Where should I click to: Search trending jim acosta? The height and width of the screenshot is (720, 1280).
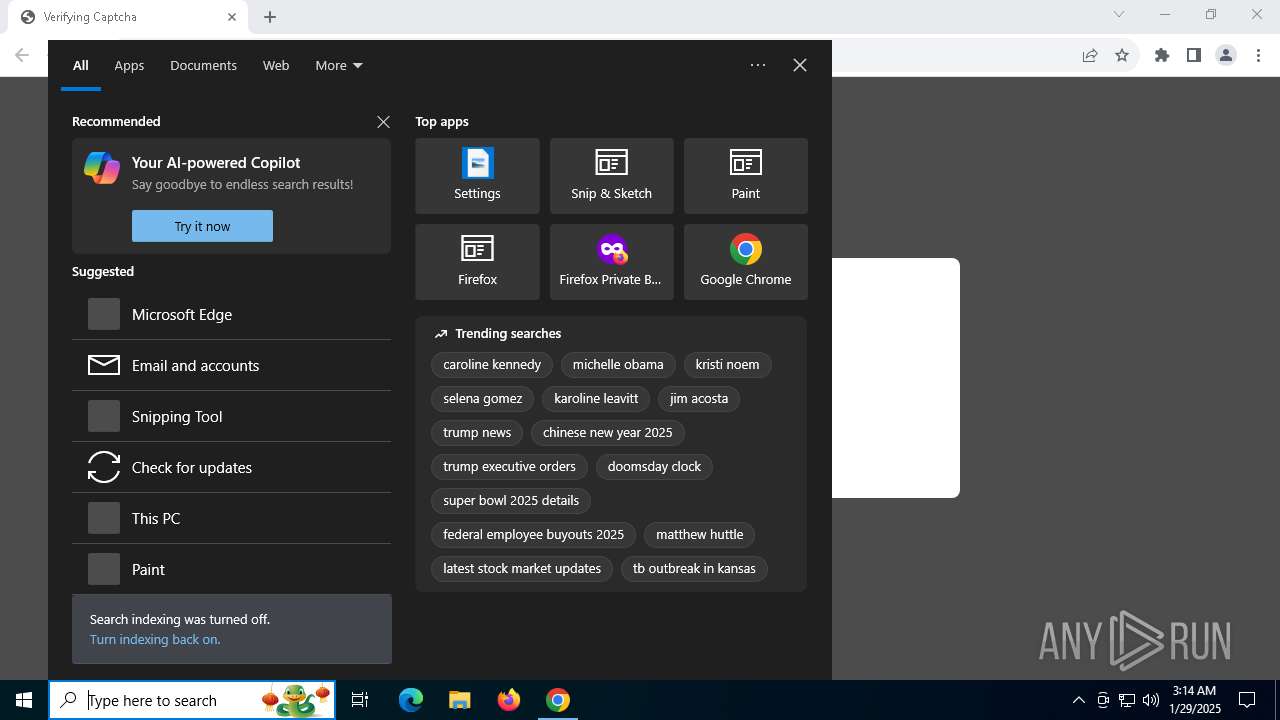(x=699, y=399)
